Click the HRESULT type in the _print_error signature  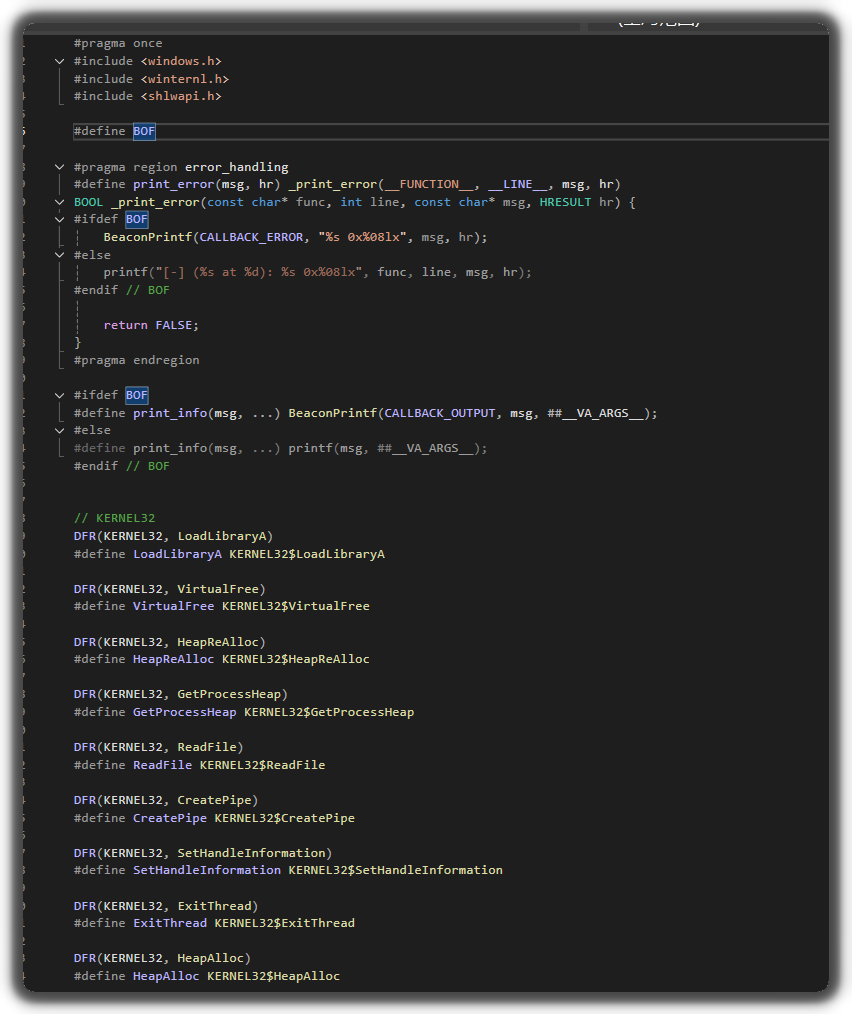(565, 202)
